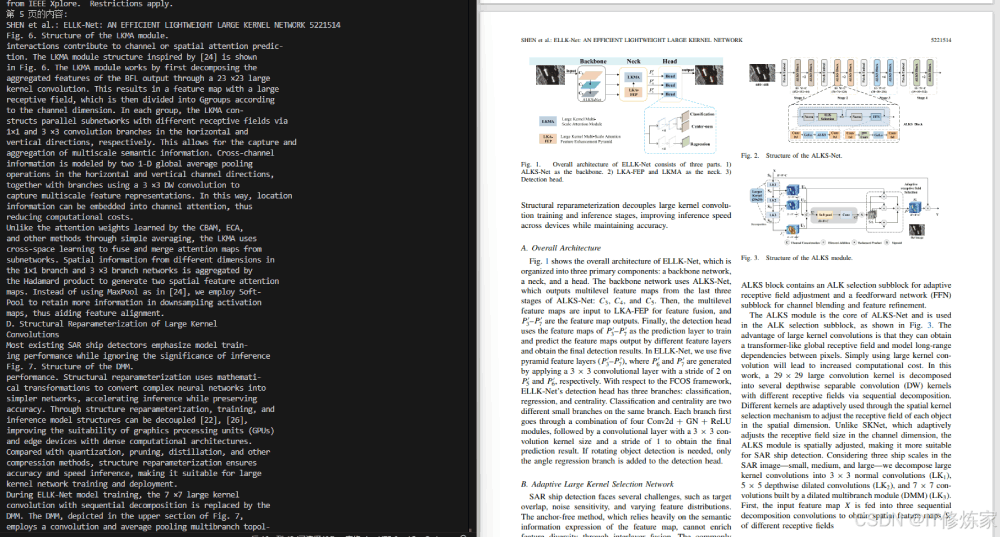Screen dimensions: 1000x537
Task: Click the Fig. 2 ALKS-Net structure diagram
Action: [846, 100]
